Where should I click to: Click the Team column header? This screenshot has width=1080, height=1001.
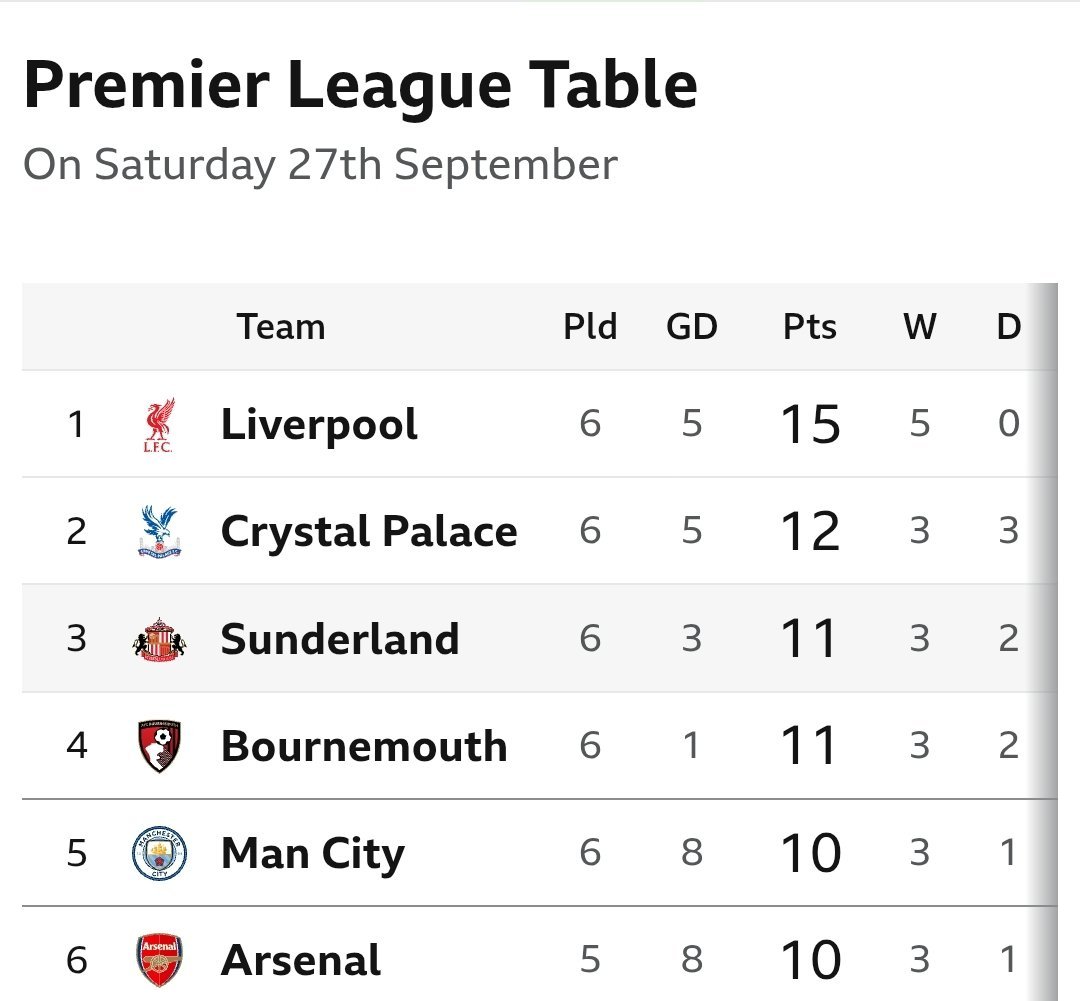tap(281, 327)
